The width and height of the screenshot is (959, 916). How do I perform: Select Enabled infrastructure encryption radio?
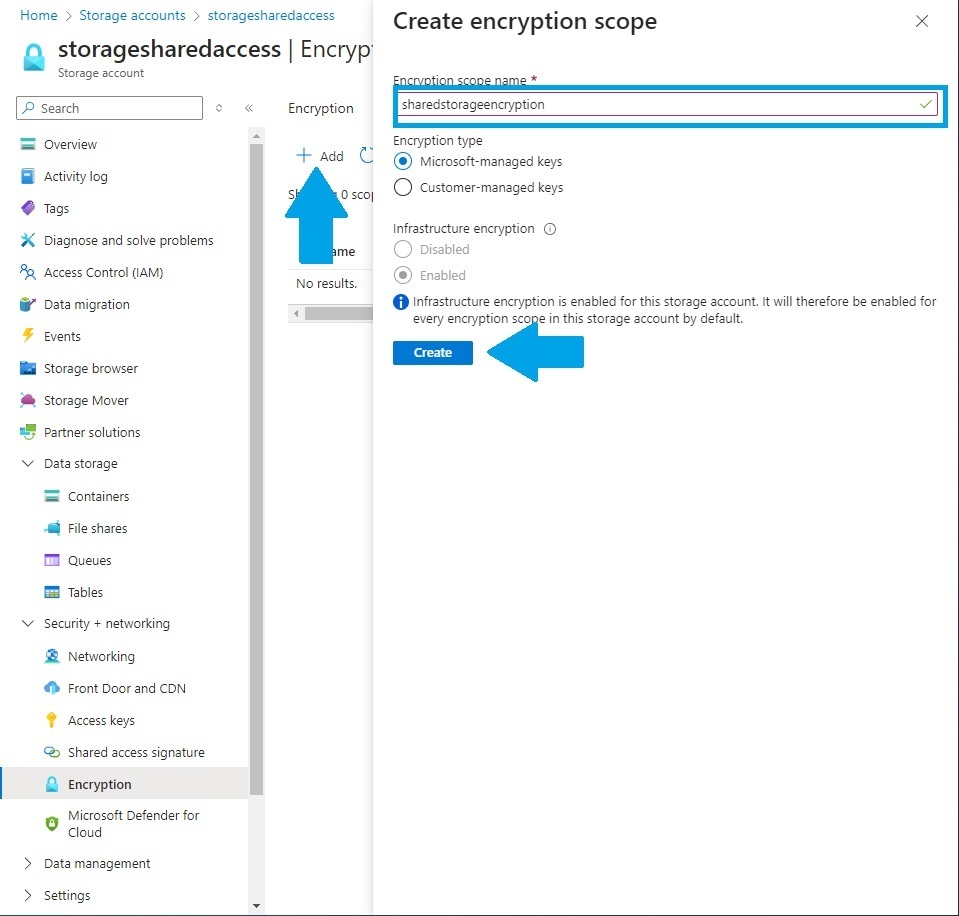(402, 275)
